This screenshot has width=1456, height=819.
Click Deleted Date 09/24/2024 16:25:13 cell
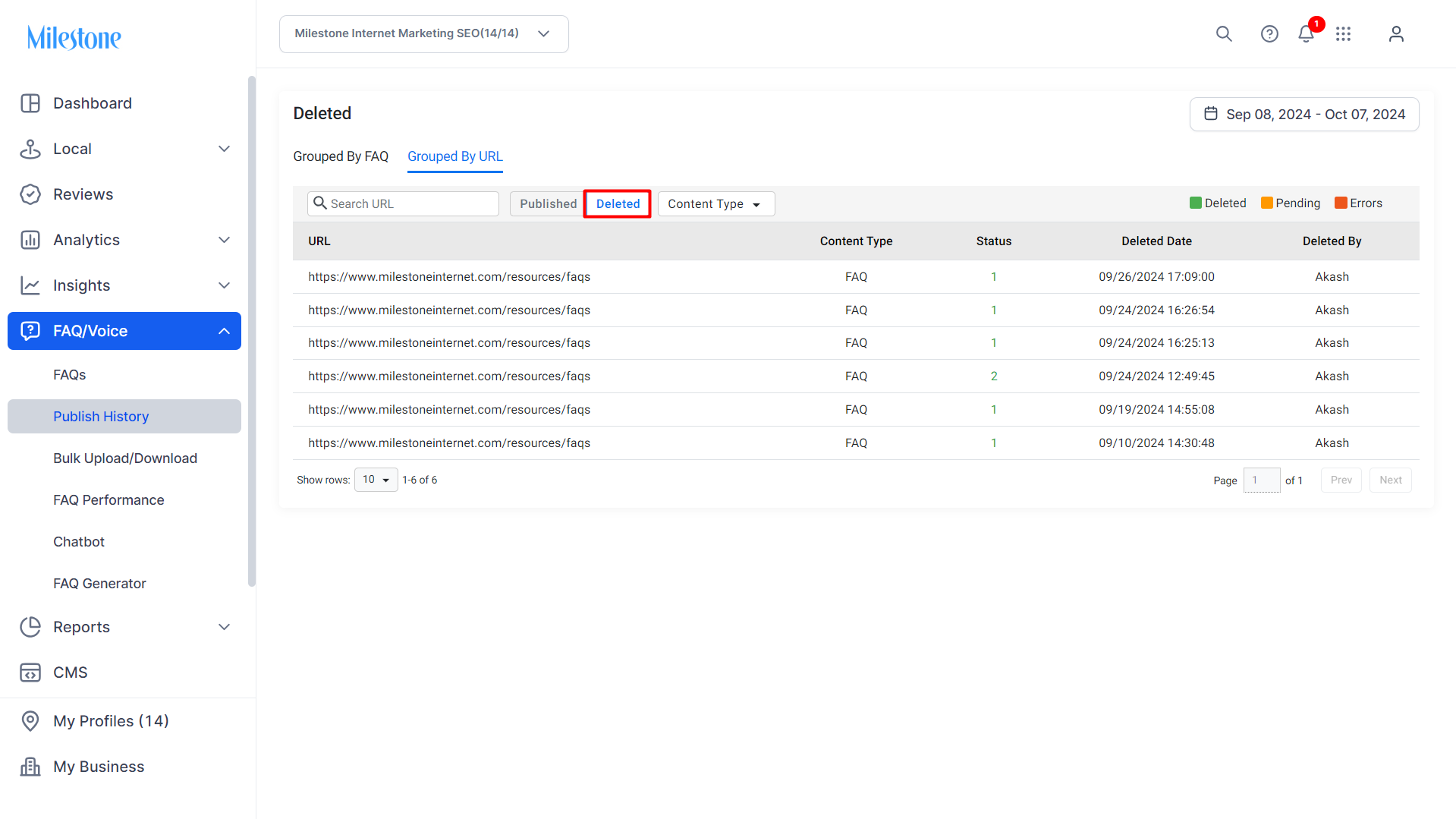pos(1156,343)
